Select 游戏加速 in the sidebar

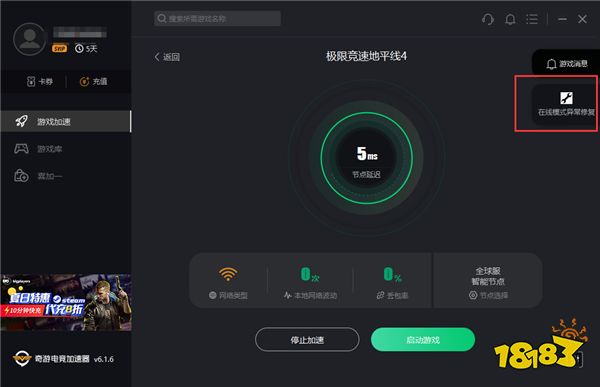66,122
